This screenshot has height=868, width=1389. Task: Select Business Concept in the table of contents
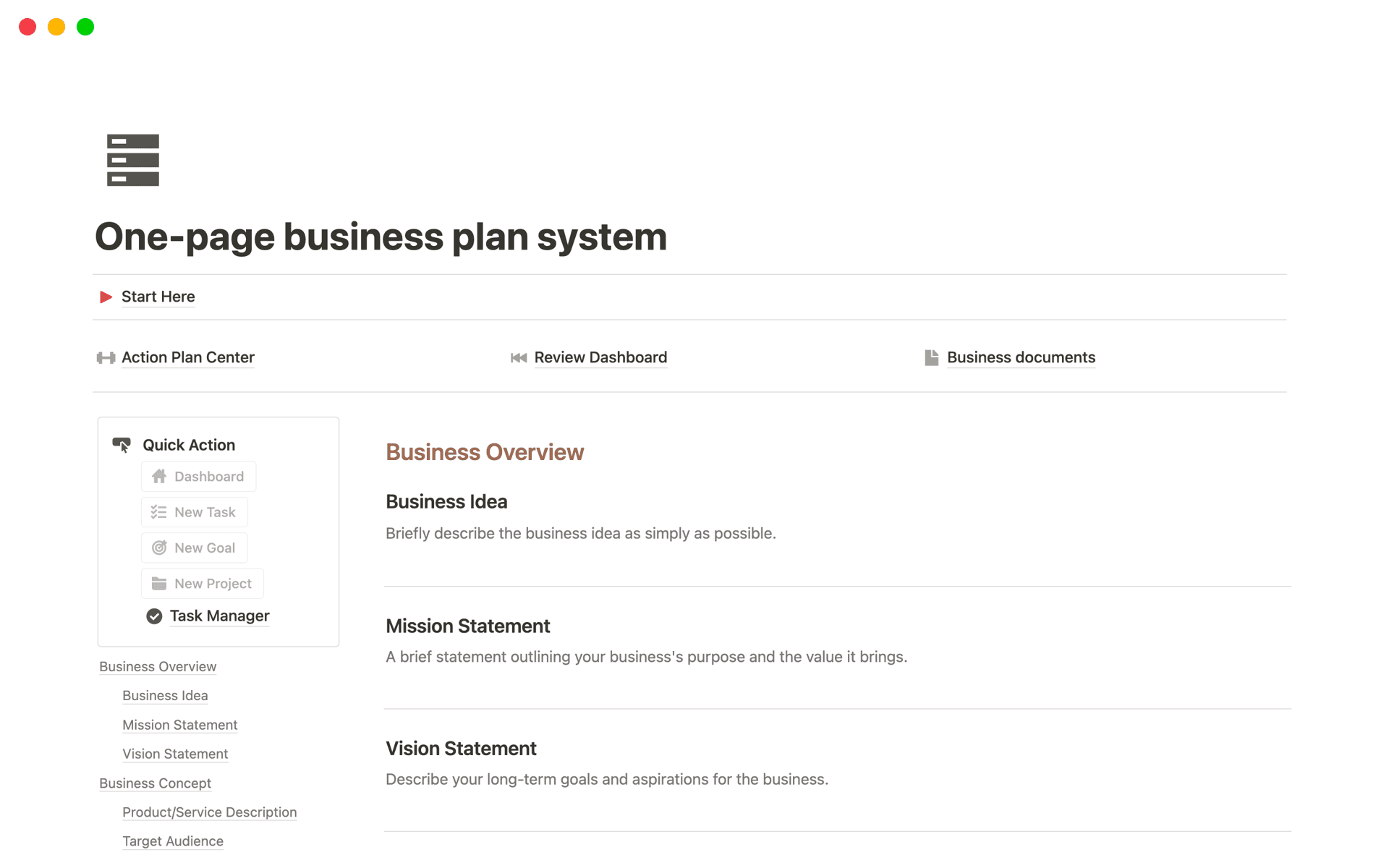coord(155,783)
